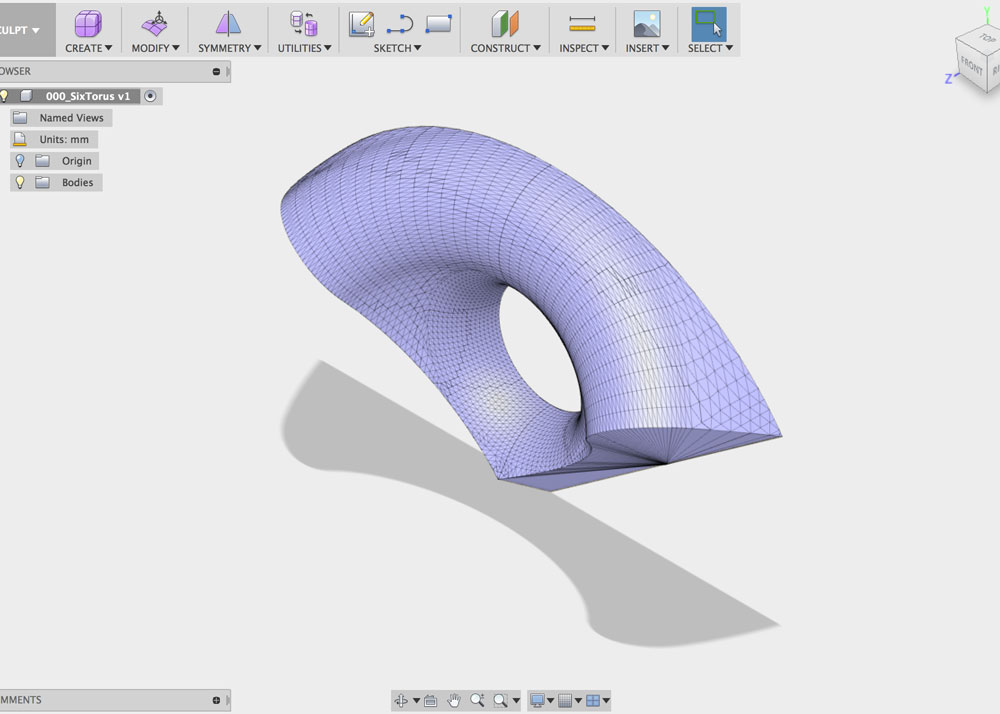Click the Create box tool icon
The width and height of the screenshot is (1000, 714).
[x=88, y=24]
